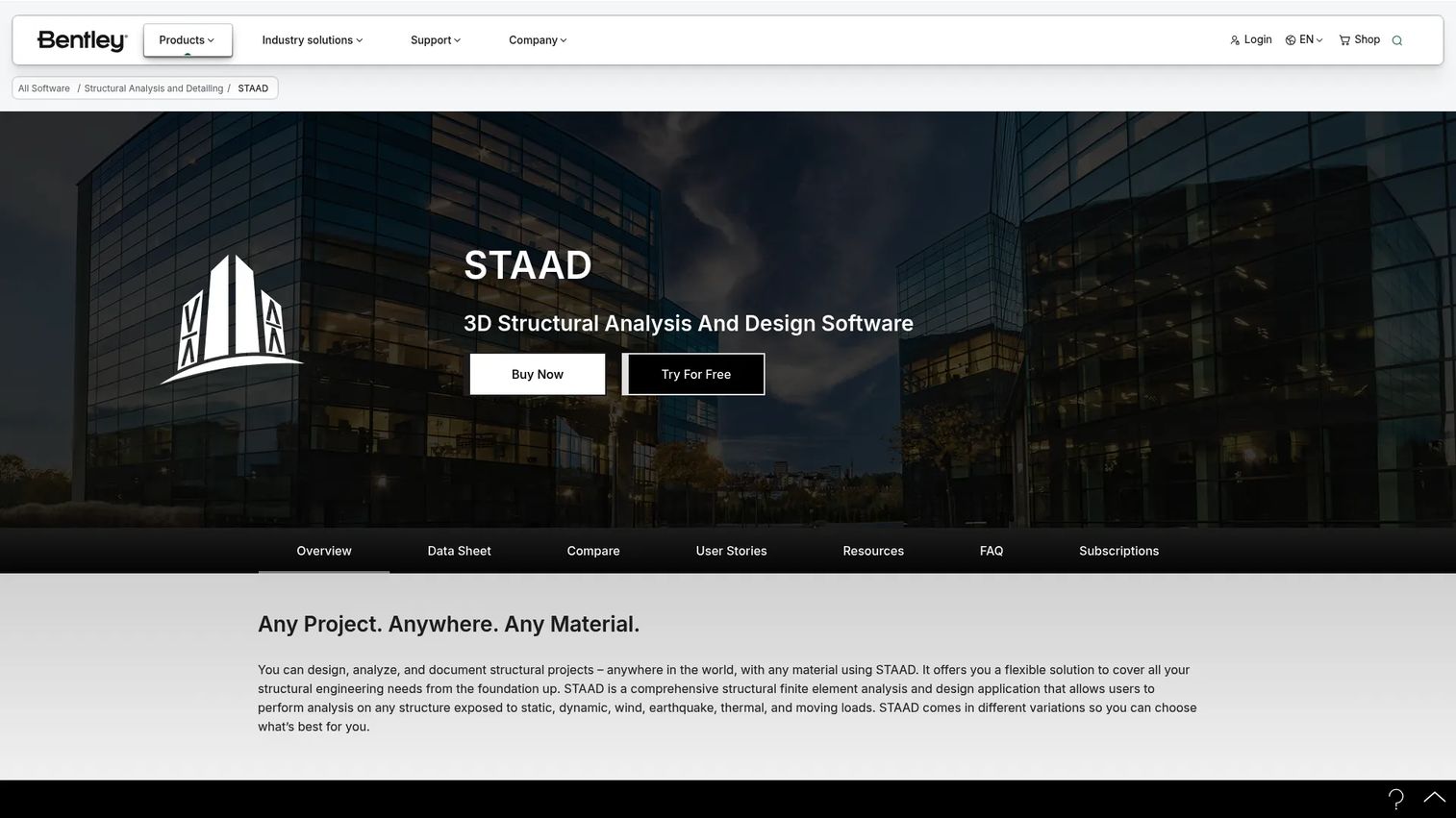Image resolution: width=1456 pixels, height=818 pixels.
Task: Click the Bentley logo
Action: (82, 40)
